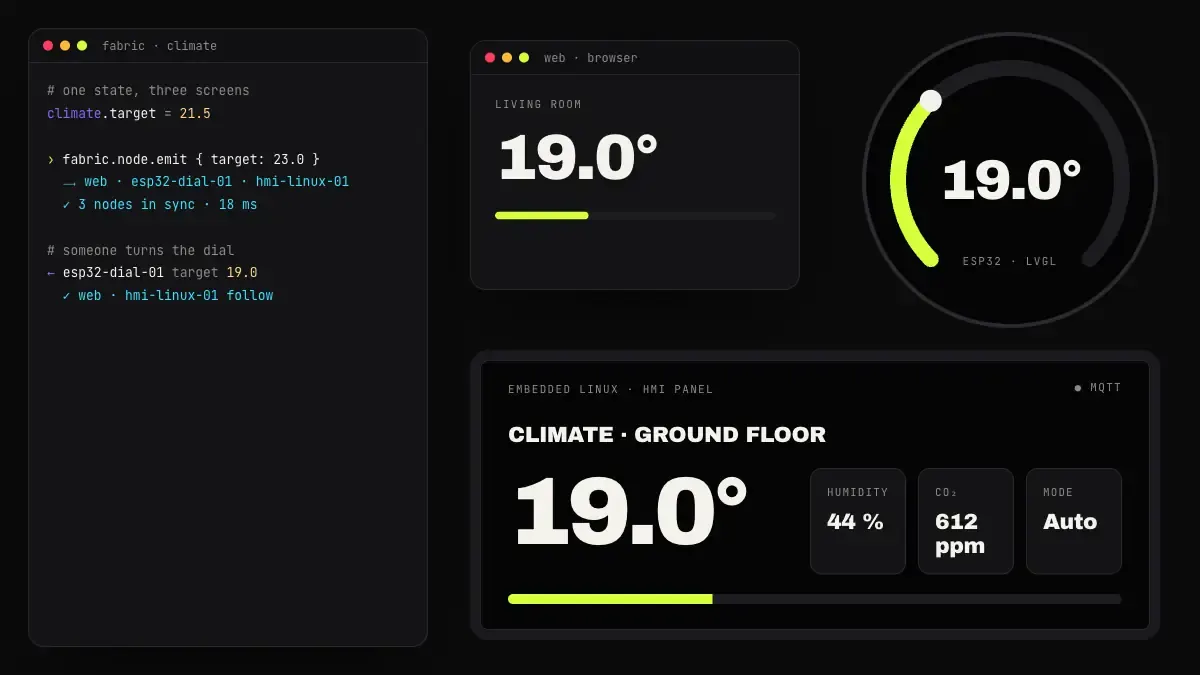Screen dimensions: 1200x675
Task: Click the 'EMBEDDED LINUX · HMI PANEL' label
Action: click(x=611, y=389)
